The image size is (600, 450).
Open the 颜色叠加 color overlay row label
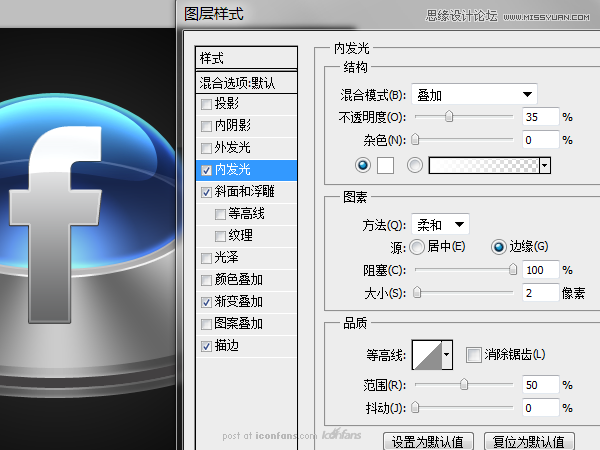tap(238, 280)
